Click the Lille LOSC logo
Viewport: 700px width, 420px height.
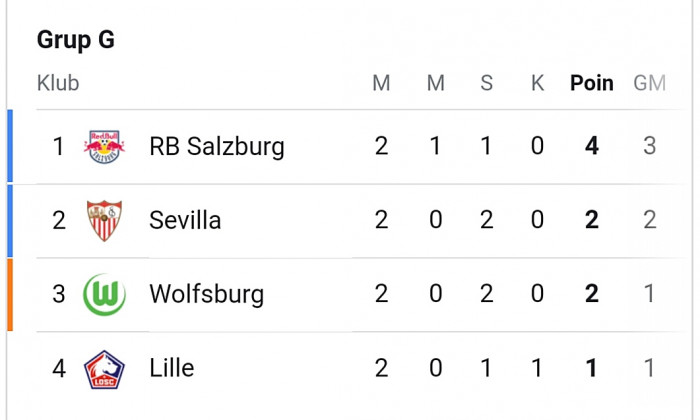tap(104, 369)
